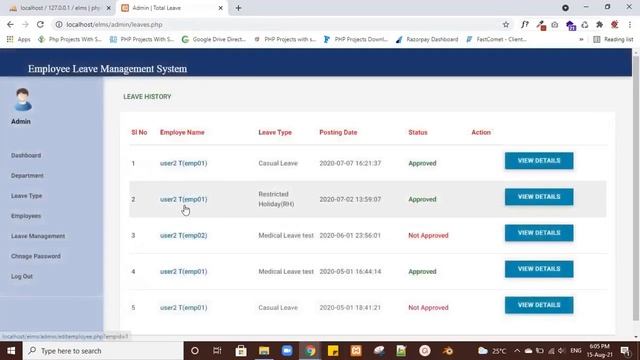This screenshot has width=640, height=360.
Task: View details for row 1 Casual Leave
Action: click(x=539, y=161)
